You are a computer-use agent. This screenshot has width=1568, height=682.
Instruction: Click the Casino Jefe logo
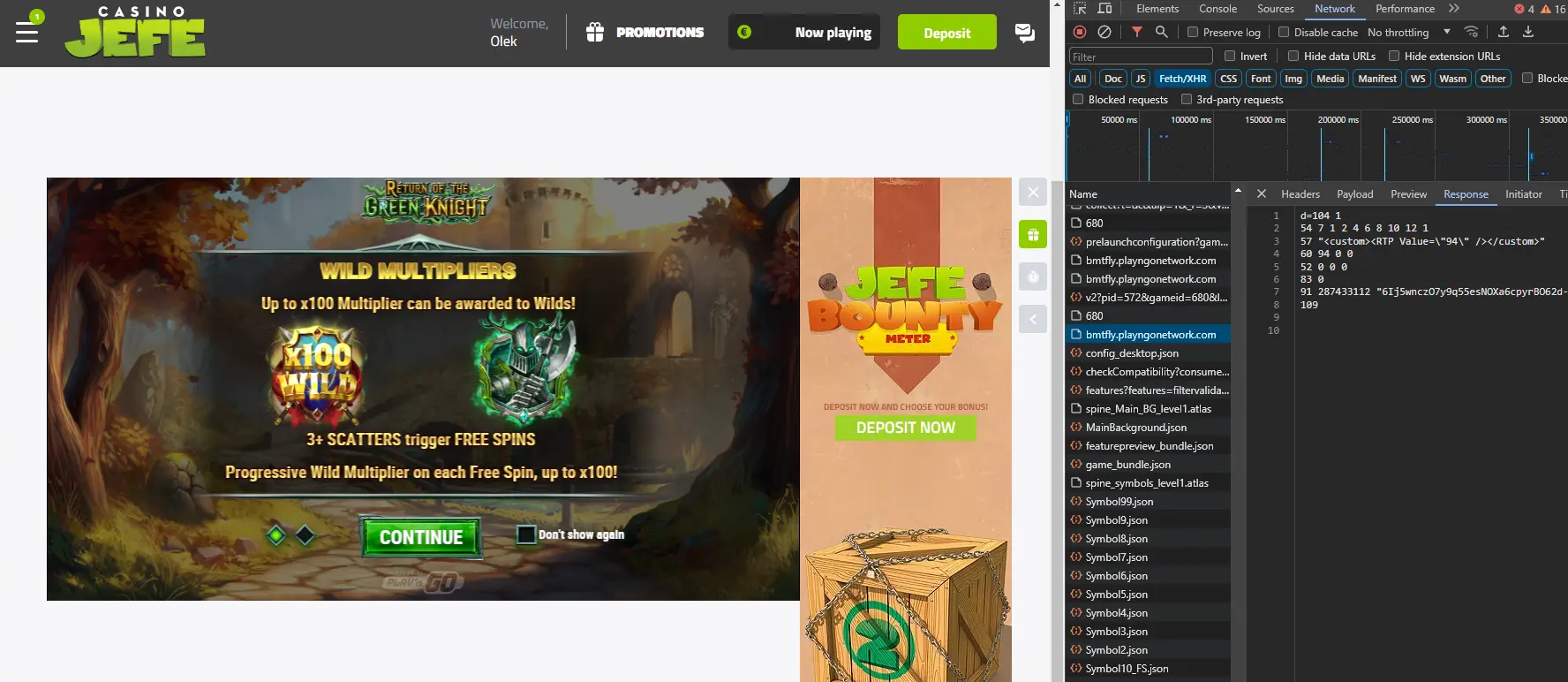point(135,33)
